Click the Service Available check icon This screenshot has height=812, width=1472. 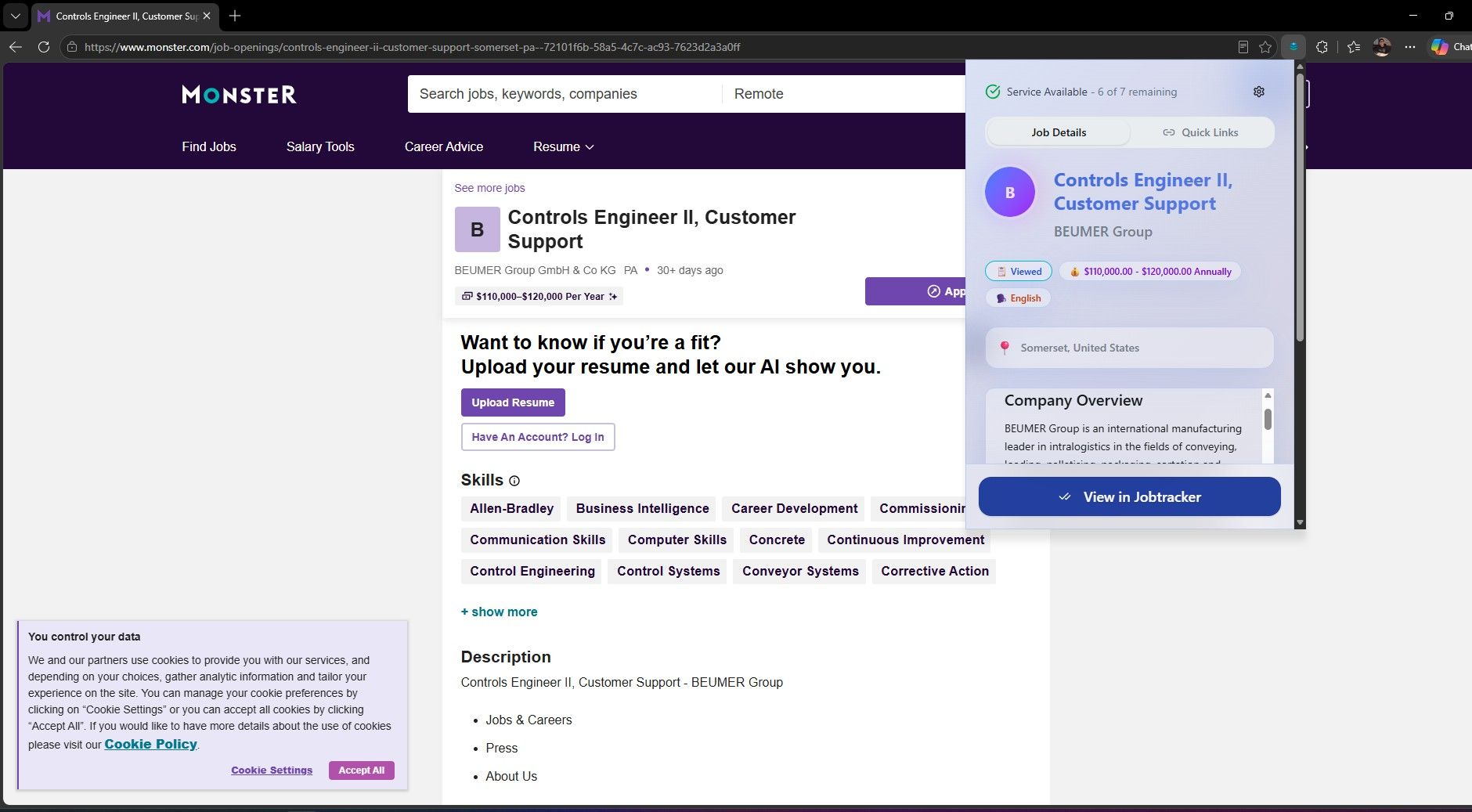[993, 92]
